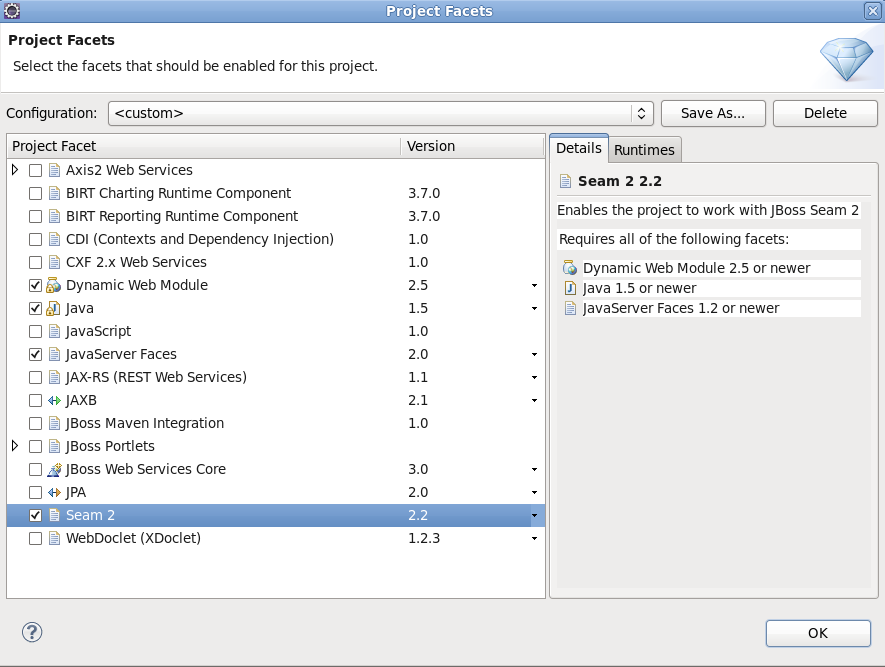885x667 pixels.
Task: Switch to the Runtimes tab
Action: (x=644, y=150)
